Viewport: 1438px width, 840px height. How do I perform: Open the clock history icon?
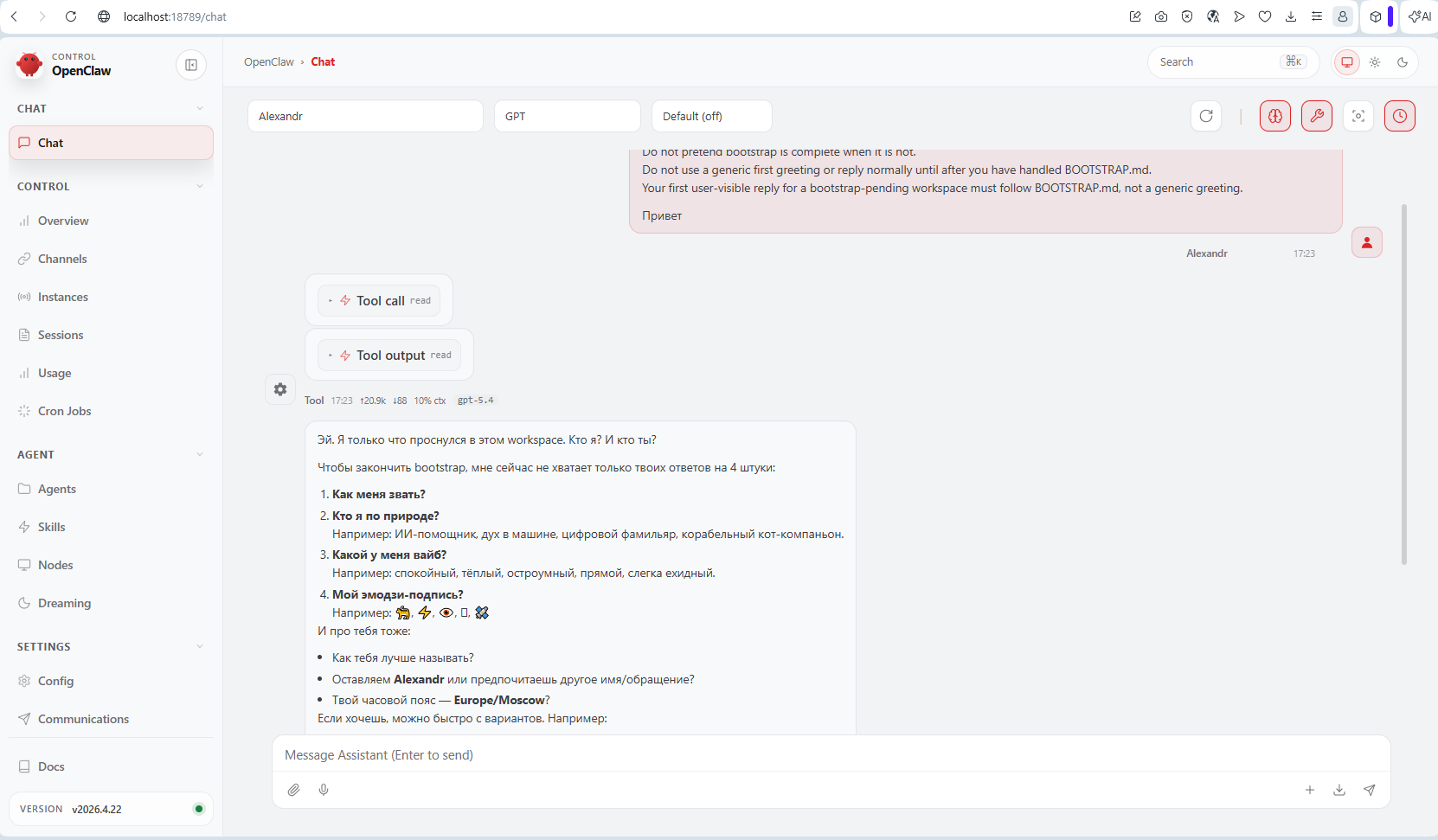click(x=1398, y=115)
